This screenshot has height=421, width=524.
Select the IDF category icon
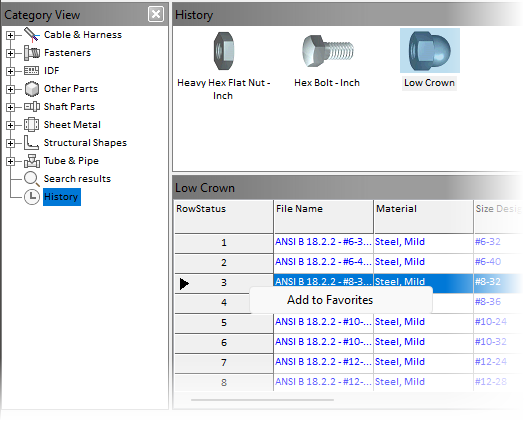32,71
